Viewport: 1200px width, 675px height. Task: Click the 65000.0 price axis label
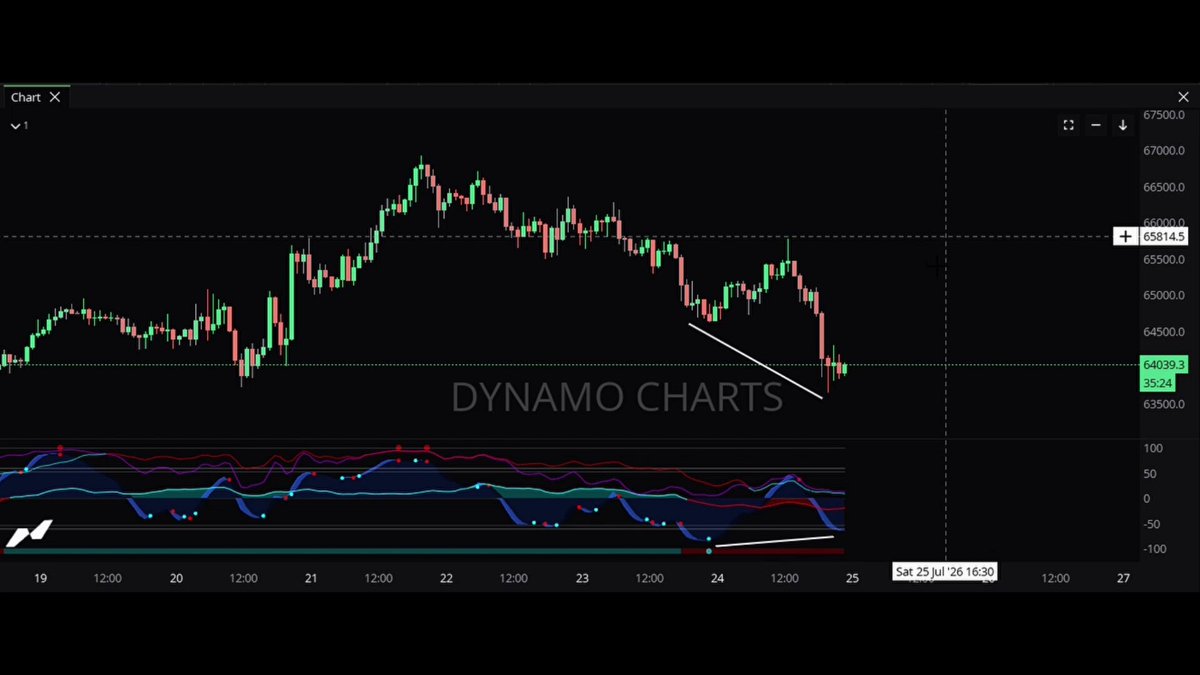(1165, 296)
